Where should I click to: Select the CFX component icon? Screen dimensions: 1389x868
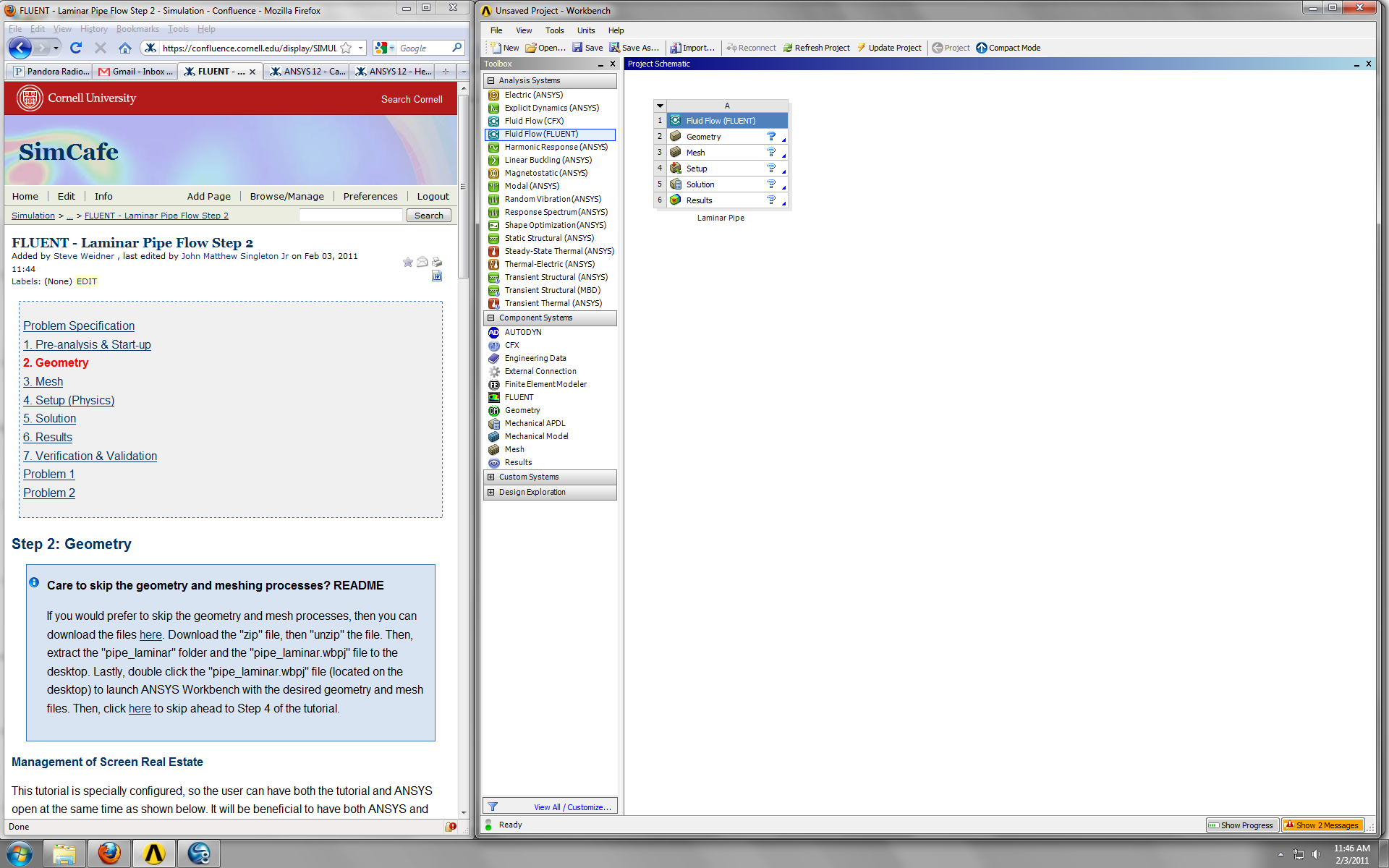coord(494,345)
